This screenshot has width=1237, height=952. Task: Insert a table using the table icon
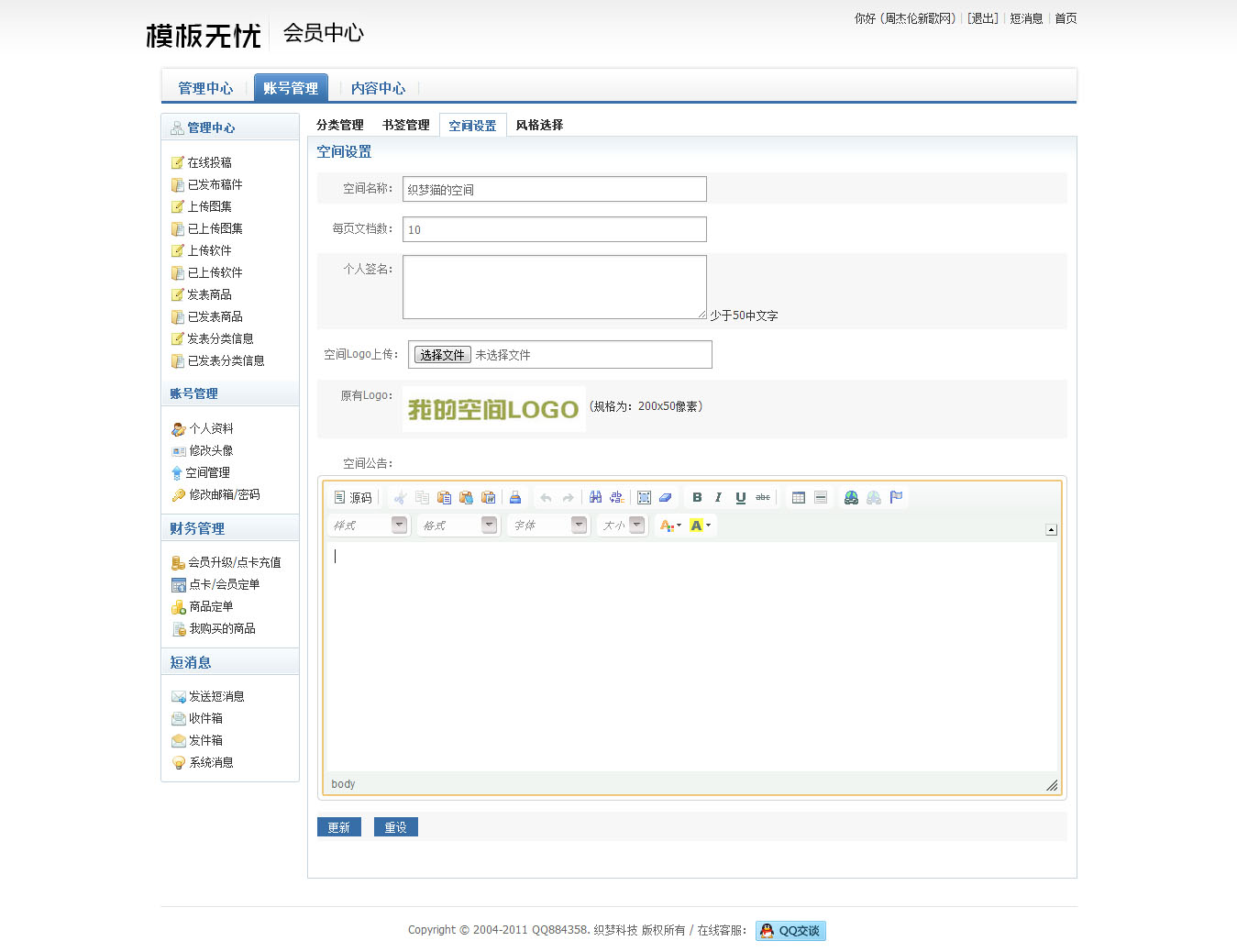[799, 497]
